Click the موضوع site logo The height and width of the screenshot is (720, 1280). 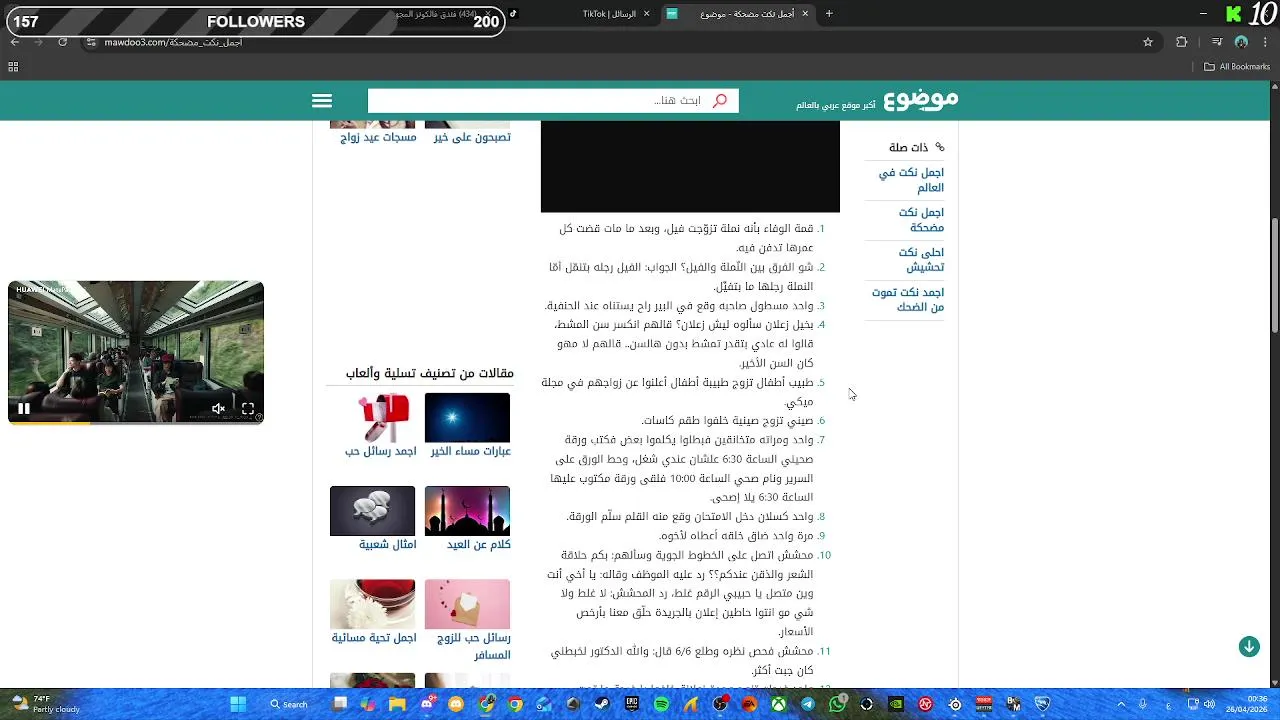920,99
